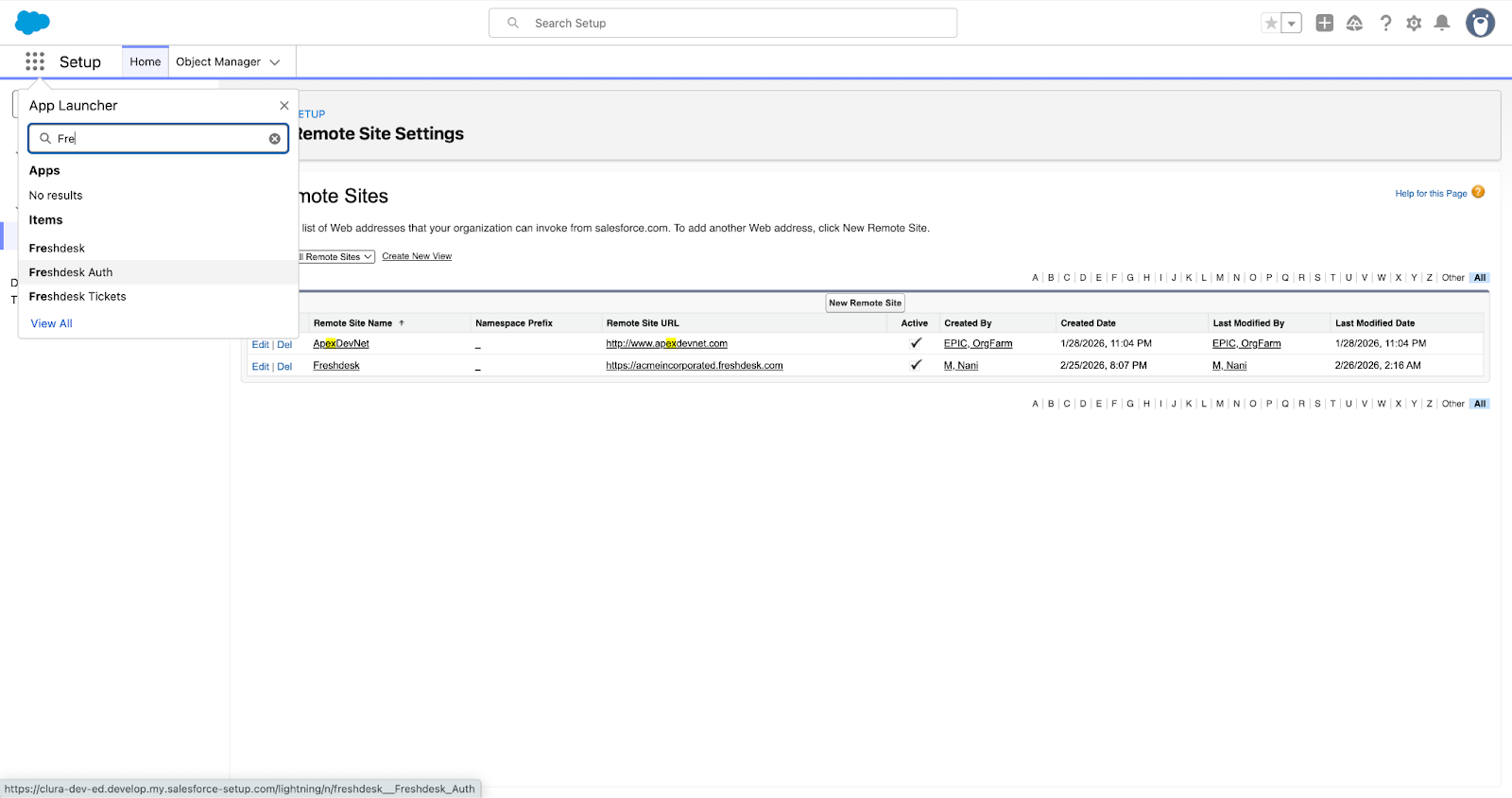
Task: Click the Salesforce cloud logo
Action: coord(33,23)
